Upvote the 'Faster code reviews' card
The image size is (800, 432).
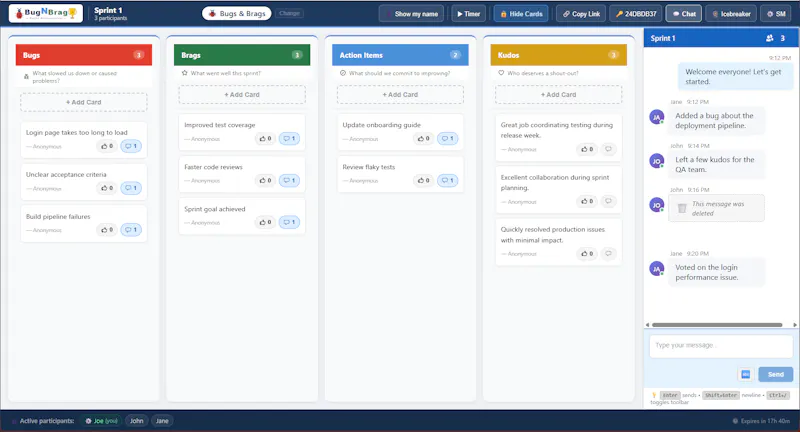265,181
